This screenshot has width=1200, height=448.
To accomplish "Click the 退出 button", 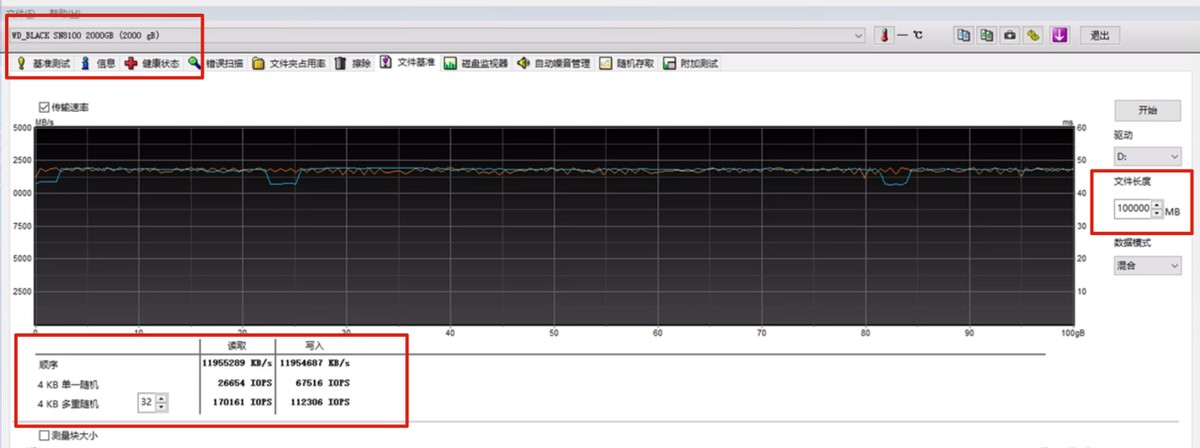I will pyautogui.click(x=1099, y=35).
